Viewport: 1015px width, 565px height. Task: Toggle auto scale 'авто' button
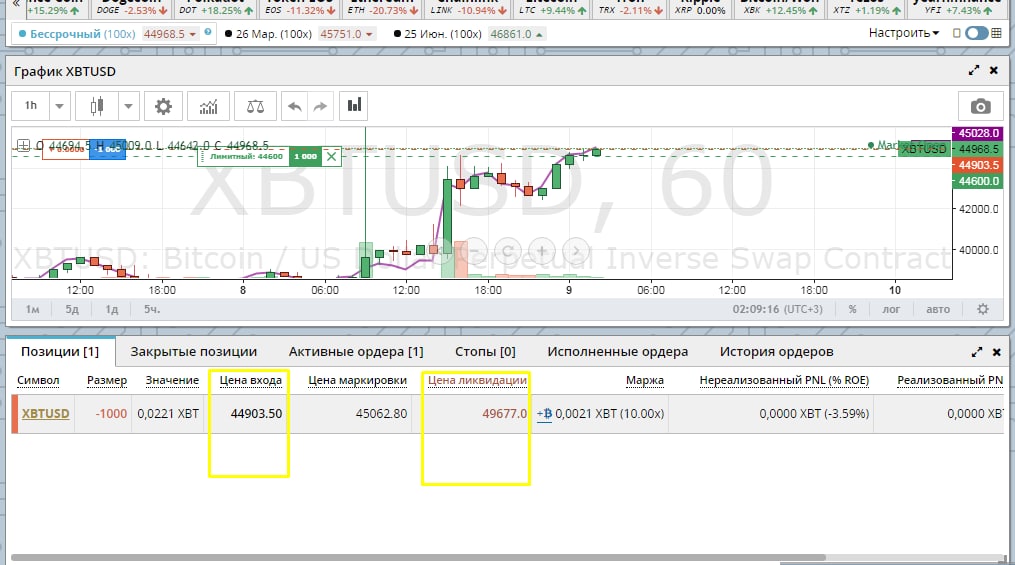(x=938, y=309)
